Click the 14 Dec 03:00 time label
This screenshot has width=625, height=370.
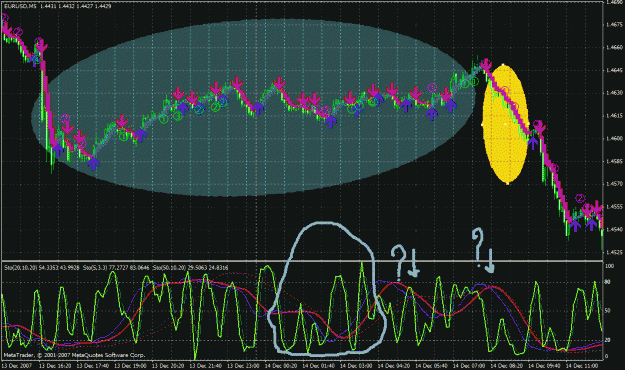356,366
